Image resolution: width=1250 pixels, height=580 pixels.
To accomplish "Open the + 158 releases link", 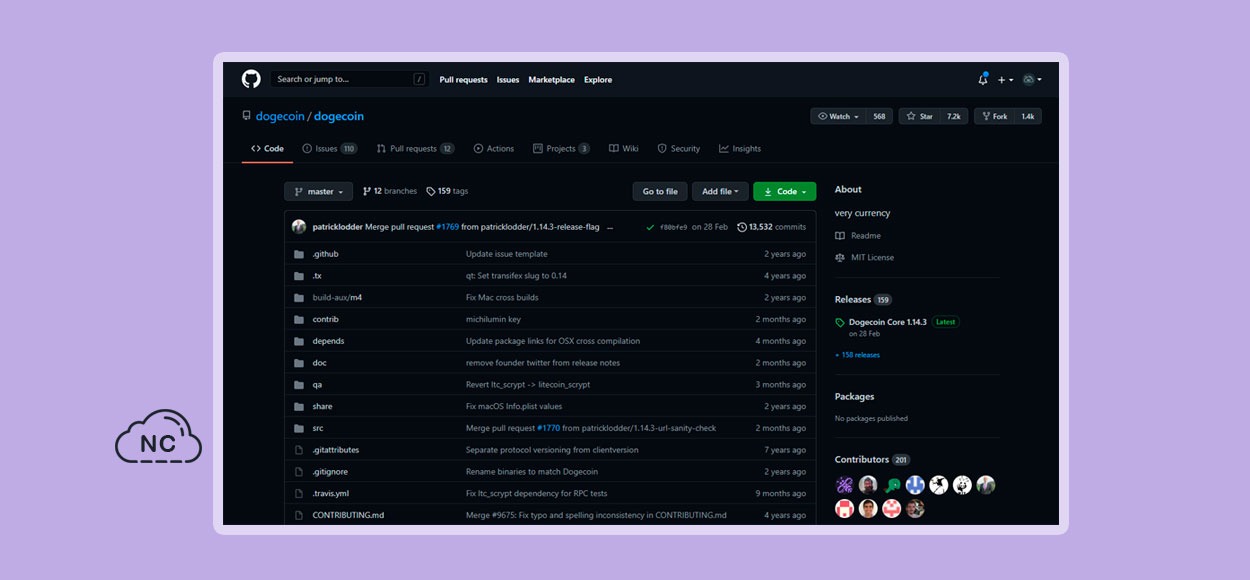I will [858, 355].
